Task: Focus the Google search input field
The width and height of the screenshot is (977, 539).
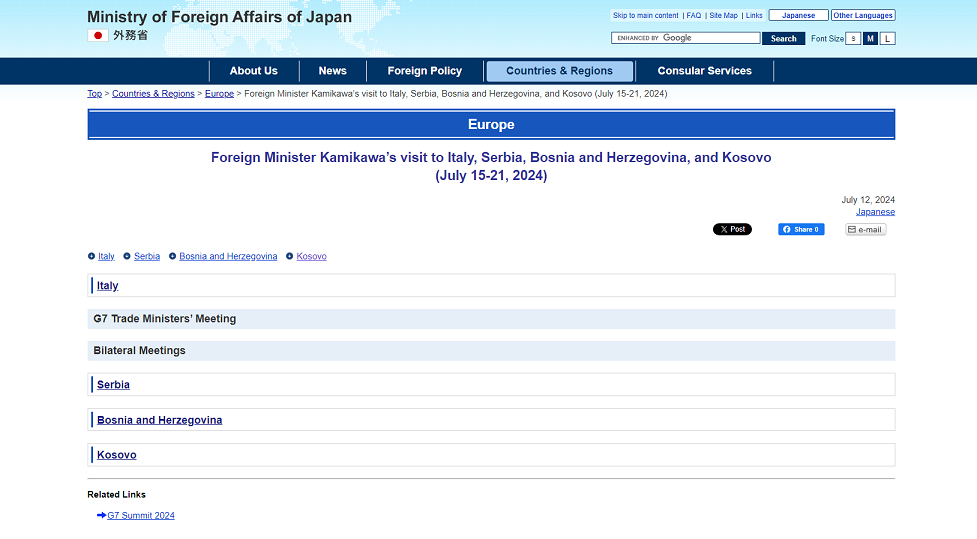Action: click(685, 38)
